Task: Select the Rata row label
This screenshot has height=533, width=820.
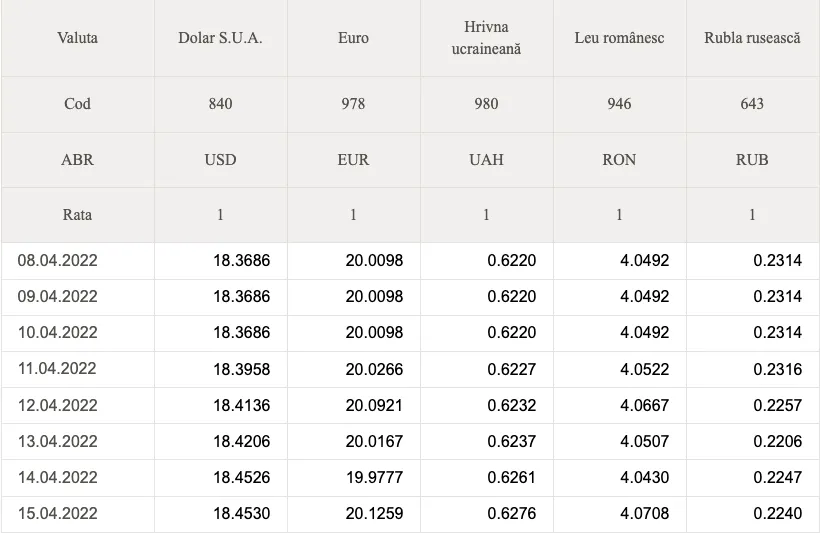Action: [x=77, y=214]
